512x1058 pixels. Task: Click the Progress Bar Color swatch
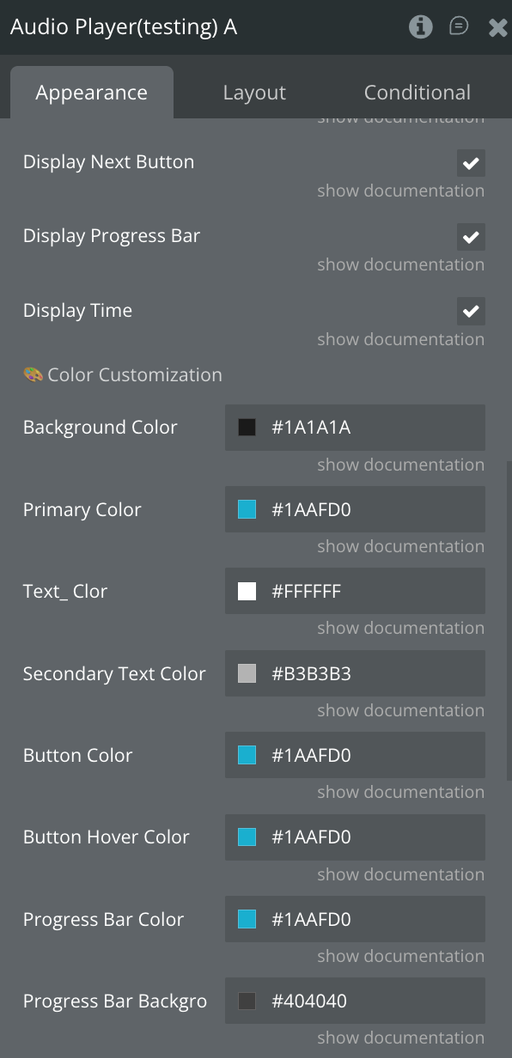(247, 919)
